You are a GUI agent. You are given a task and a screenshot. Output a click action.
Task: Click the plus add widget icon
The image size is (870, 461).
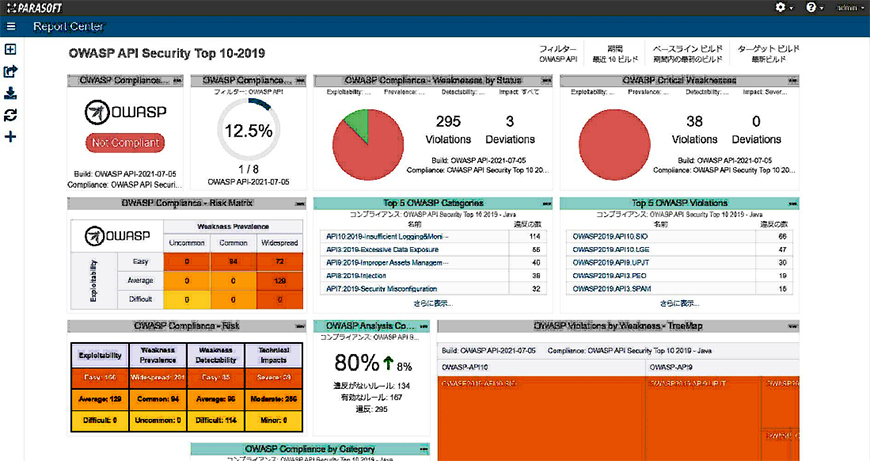click(x=11, y=136)
